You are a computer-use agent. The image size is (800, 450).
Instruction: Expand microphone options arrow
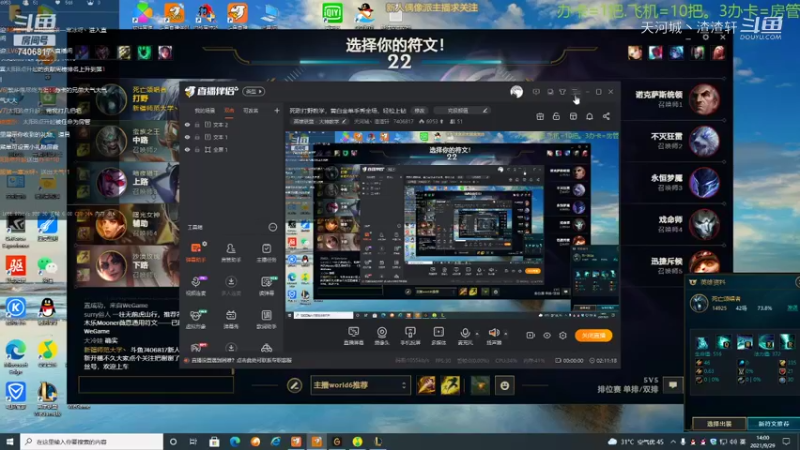click(477, 334)
